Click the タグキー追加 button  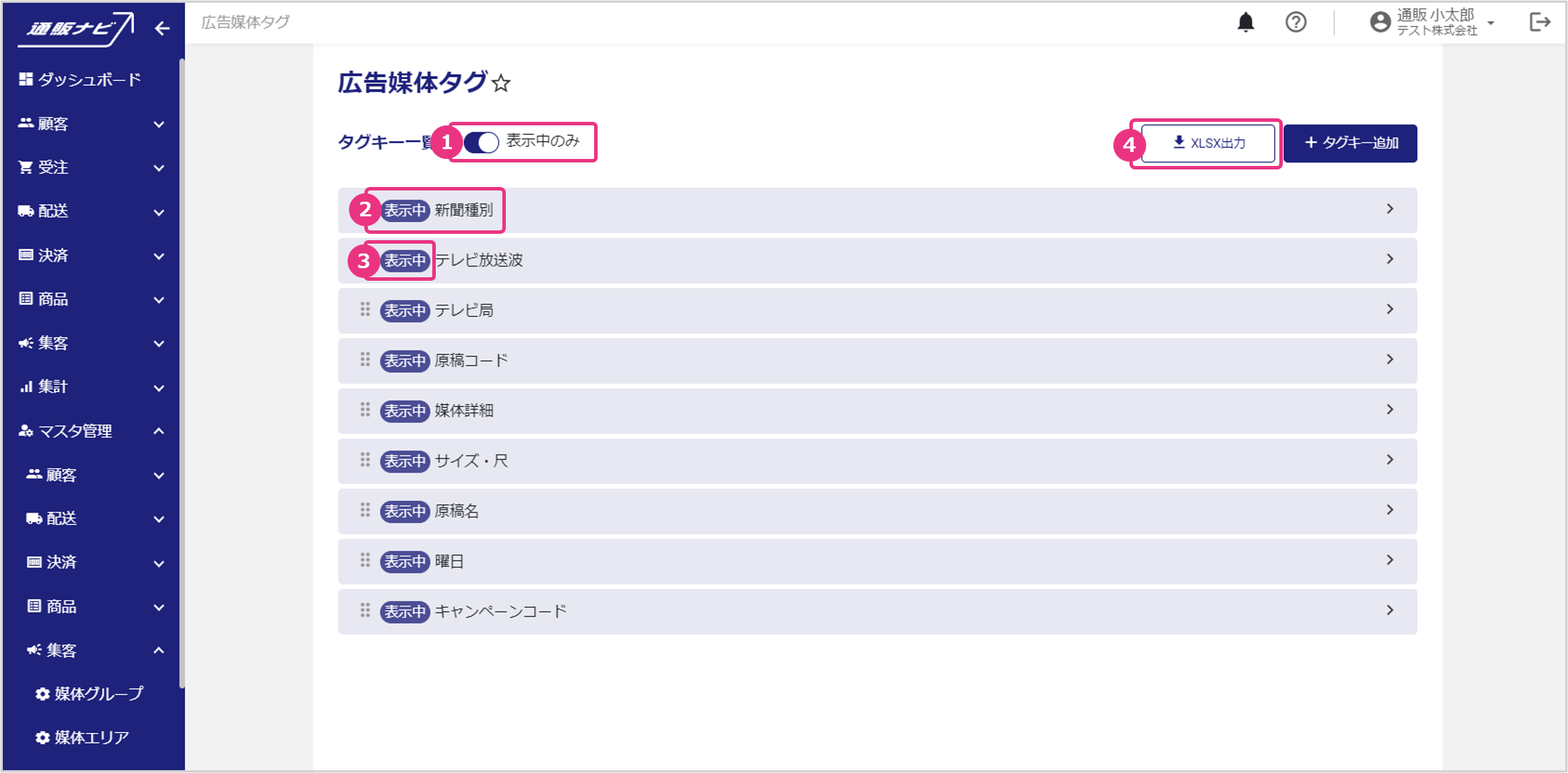pos(1350,144)
